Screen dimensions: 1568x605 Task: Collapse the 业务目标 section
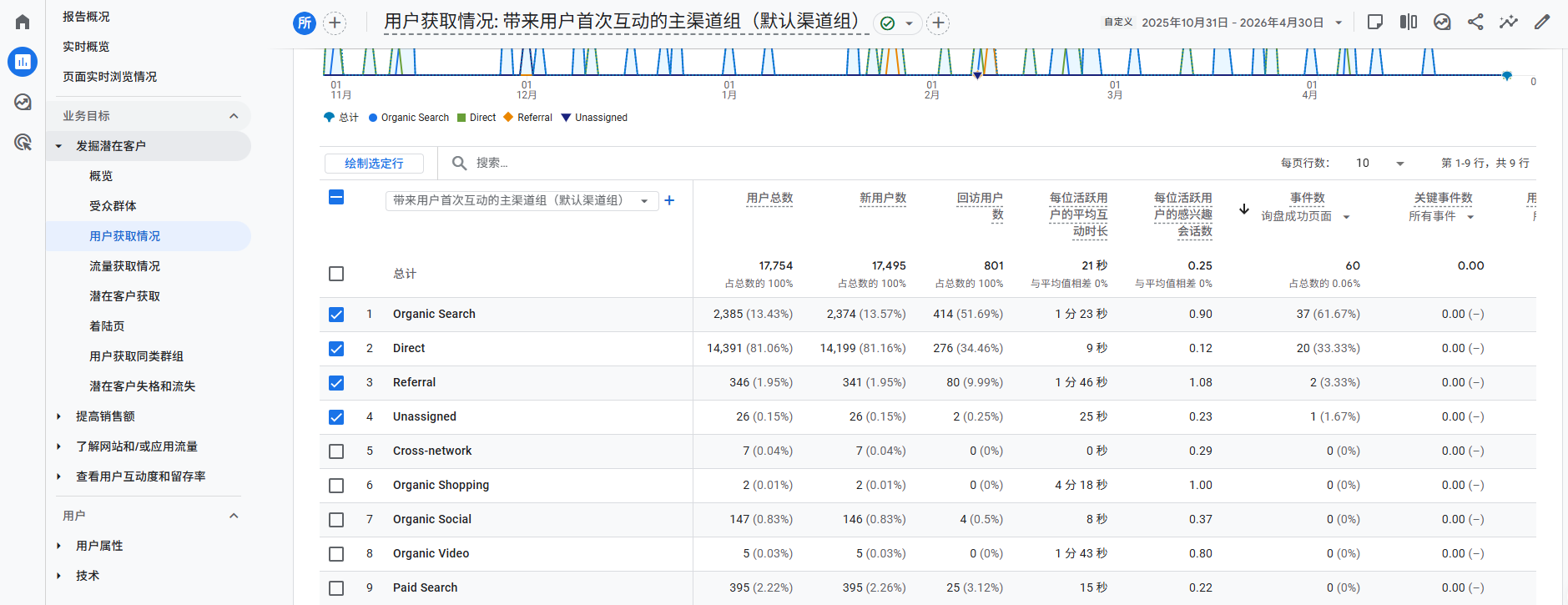[x=234, y=116]
